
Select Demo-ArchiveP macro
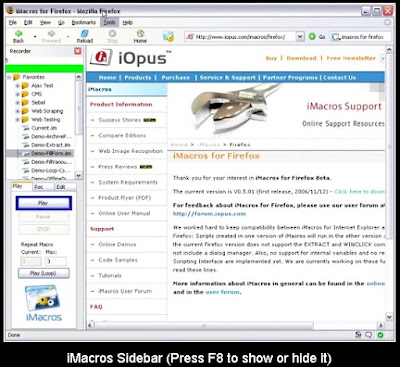point(51,137)
